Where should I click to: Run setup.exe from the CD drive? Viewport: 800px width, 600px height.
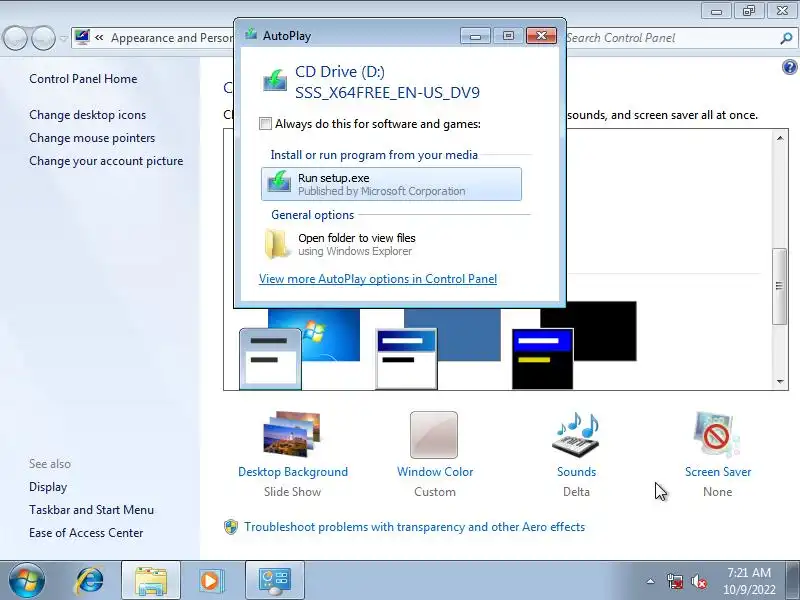point(391,184)
